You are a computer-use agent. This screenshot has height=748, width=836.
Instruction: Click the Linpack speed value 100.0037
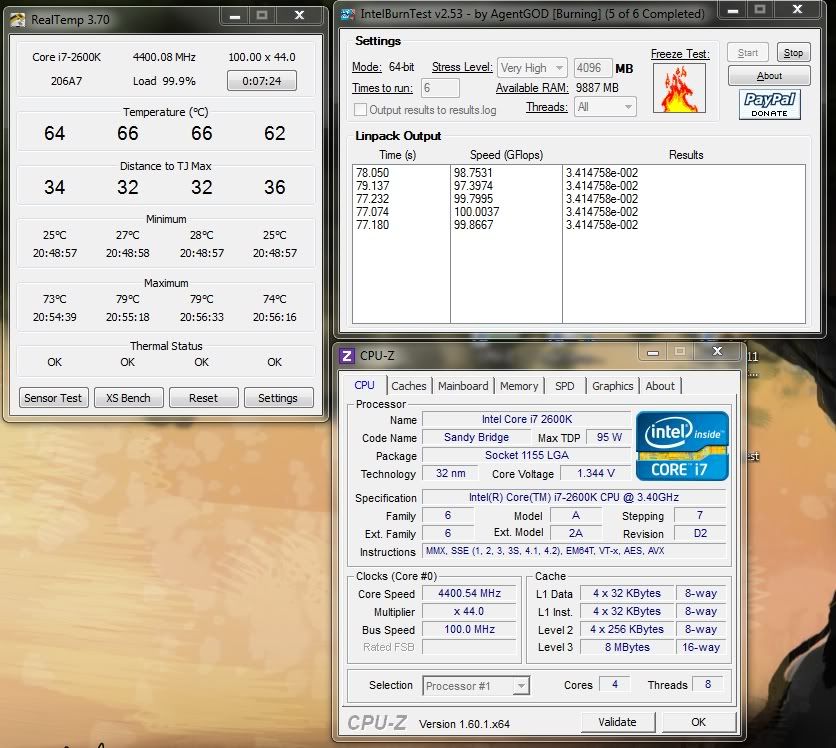click(477, 212)
